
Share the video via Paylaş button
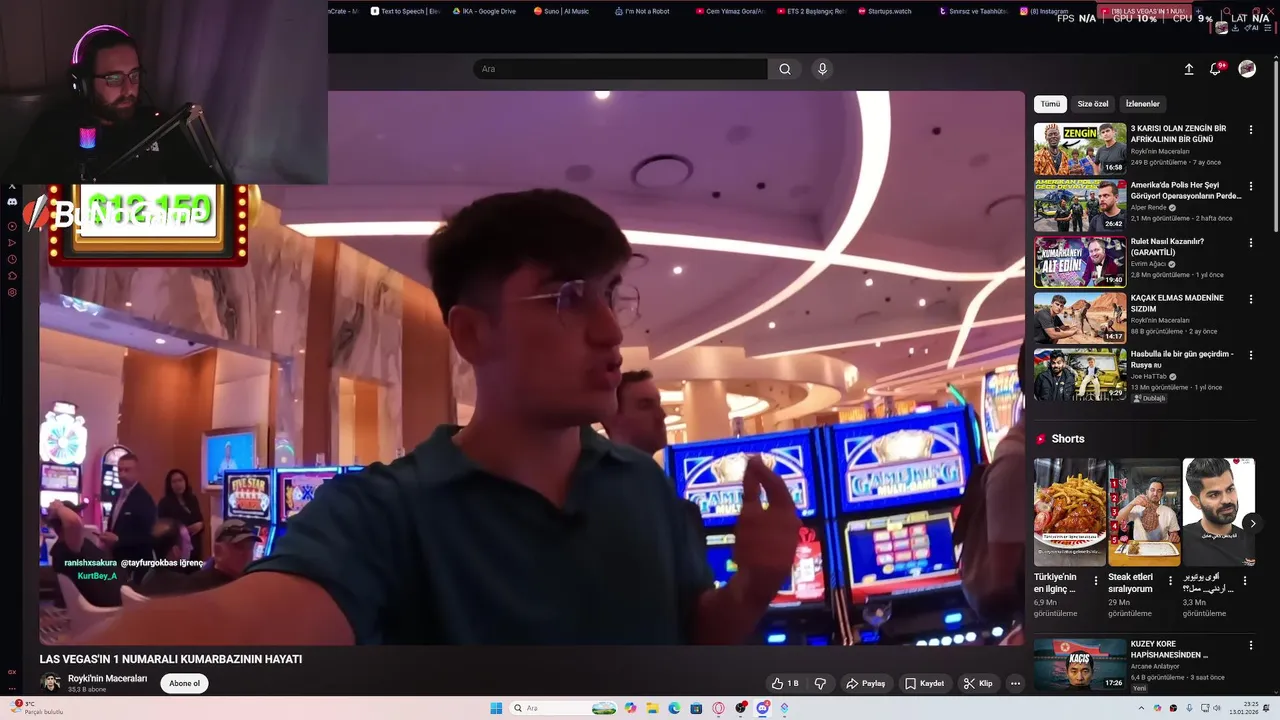click(865, 683)
